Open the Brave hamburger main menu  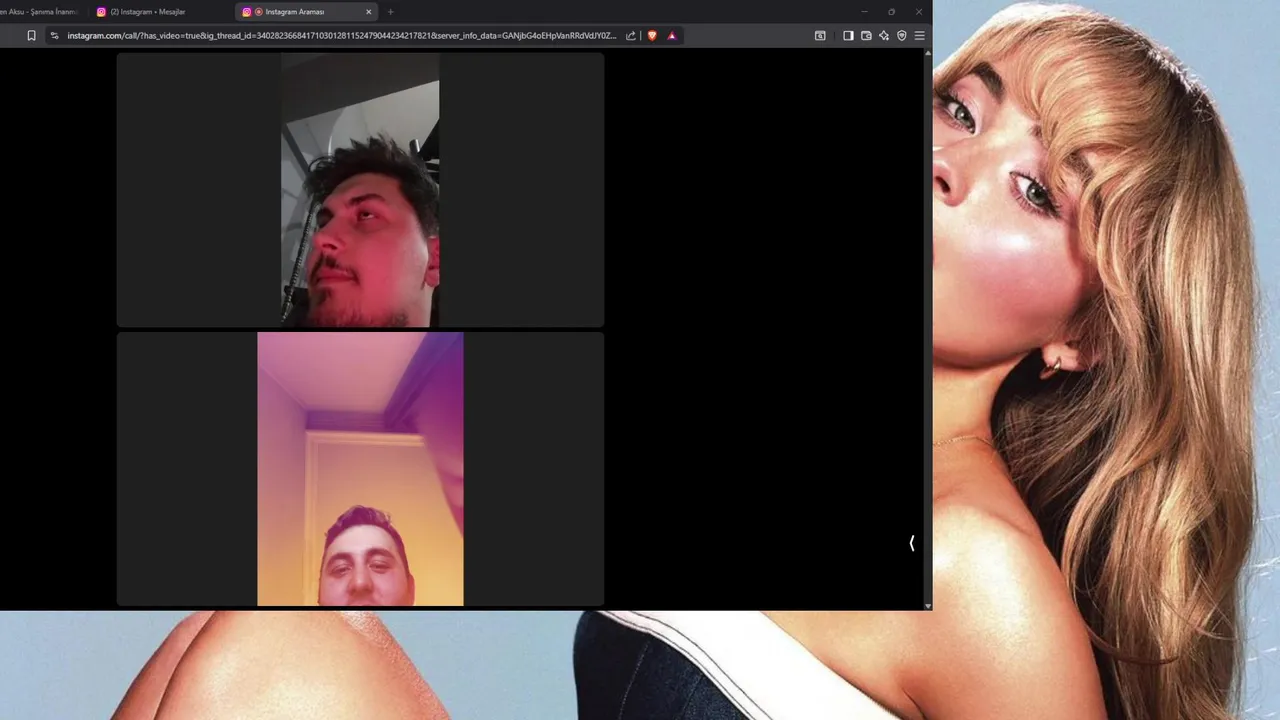(920, 35)
